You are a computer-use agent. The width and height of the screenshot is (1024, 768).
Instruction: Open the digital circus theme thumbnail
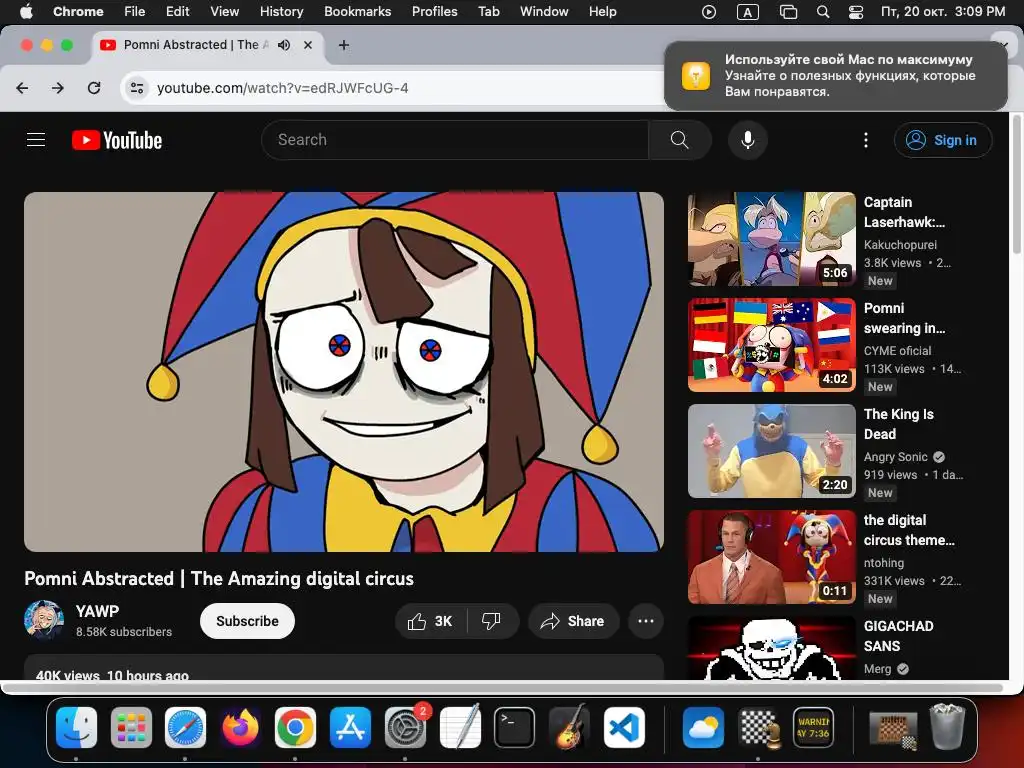coord(771,557)
